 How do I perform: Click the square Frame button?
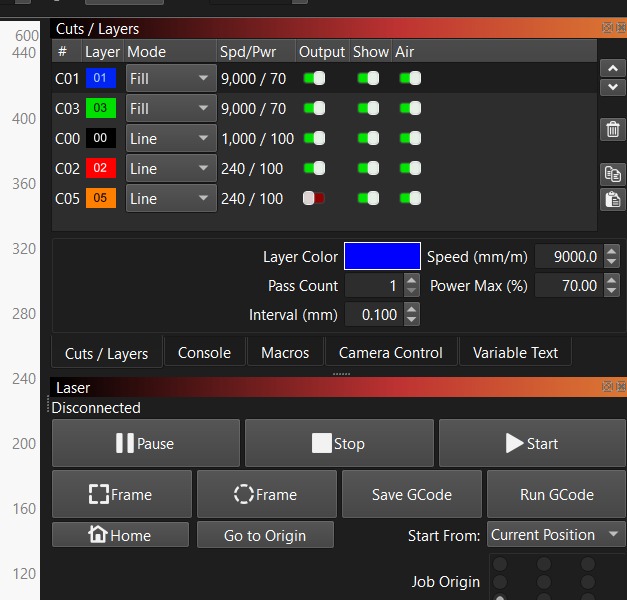tap(121, 494)
